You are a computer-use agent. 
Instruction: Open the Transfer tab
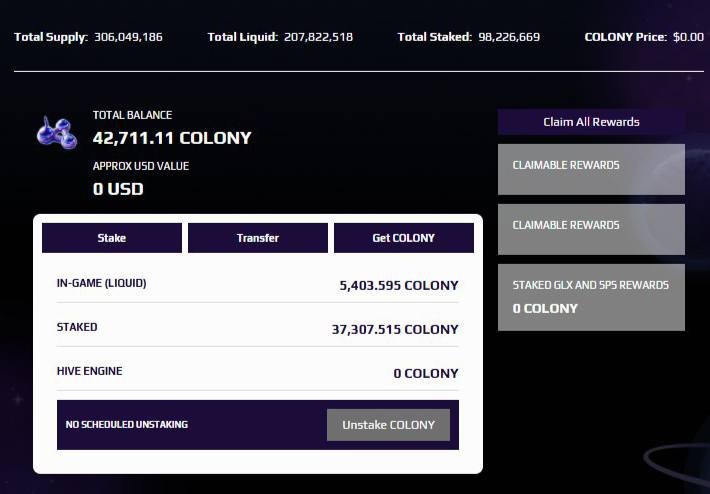click(x=258, y=238)
